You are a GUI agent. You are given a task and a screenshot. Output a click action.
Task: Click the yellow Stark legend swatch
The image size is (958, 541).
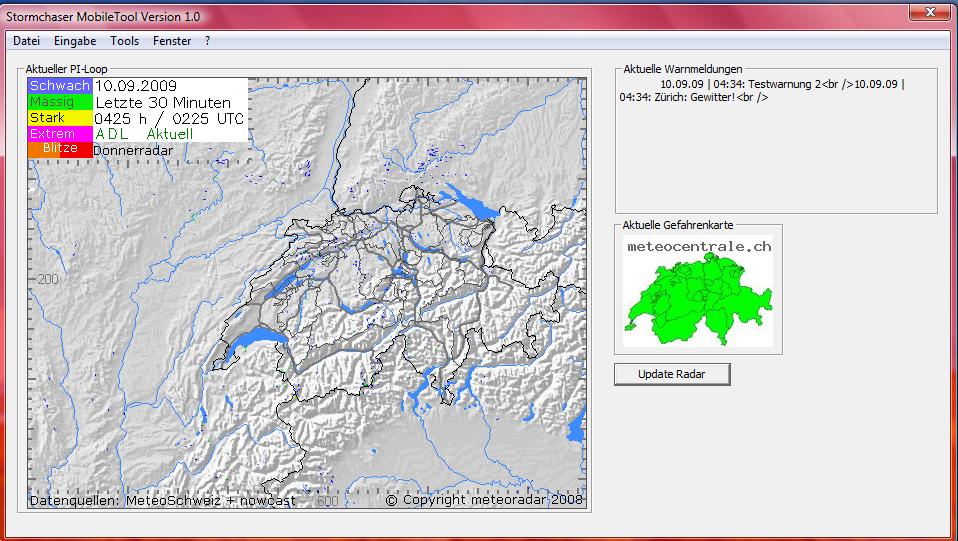pyautogui.click(x=60, y=118)
